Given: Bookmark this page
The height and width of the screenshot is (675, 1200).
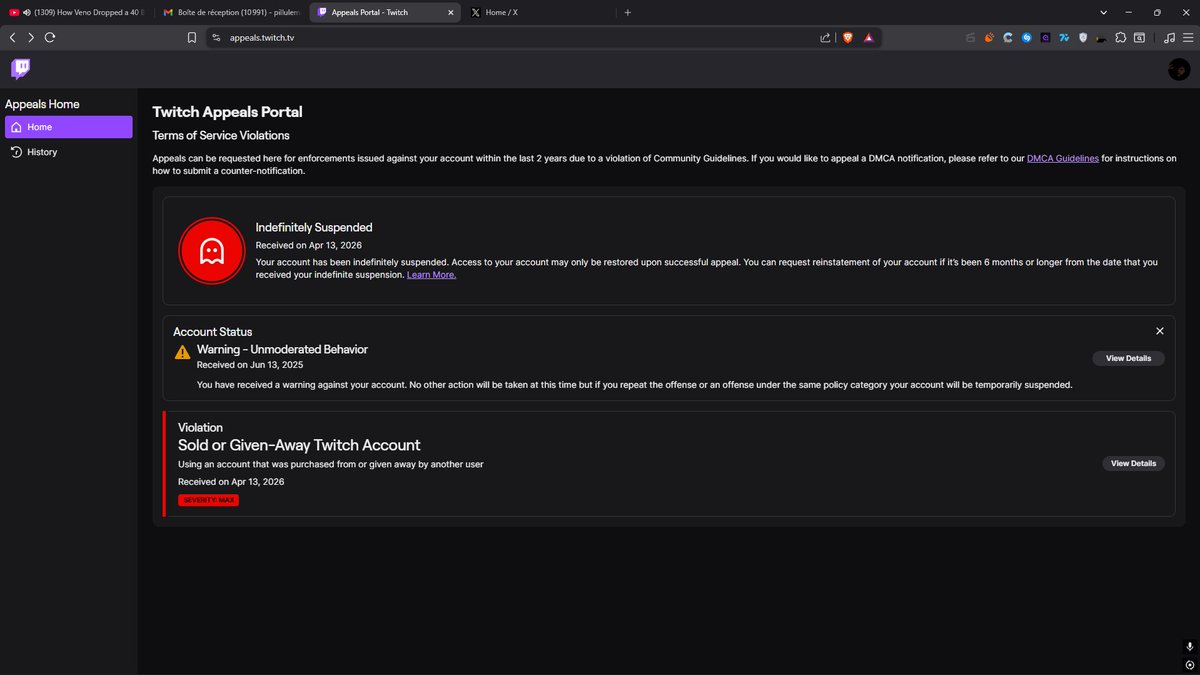Looking at the screenshot, I should (191, 37).
